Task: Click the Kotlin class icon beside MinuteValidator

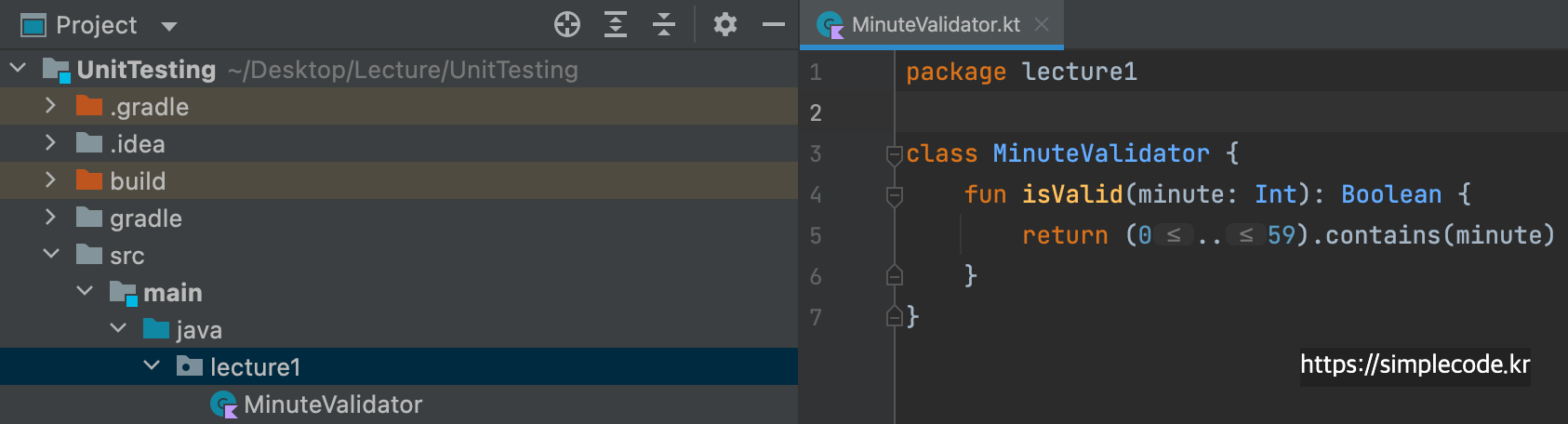Action: (x=224, y=404)
